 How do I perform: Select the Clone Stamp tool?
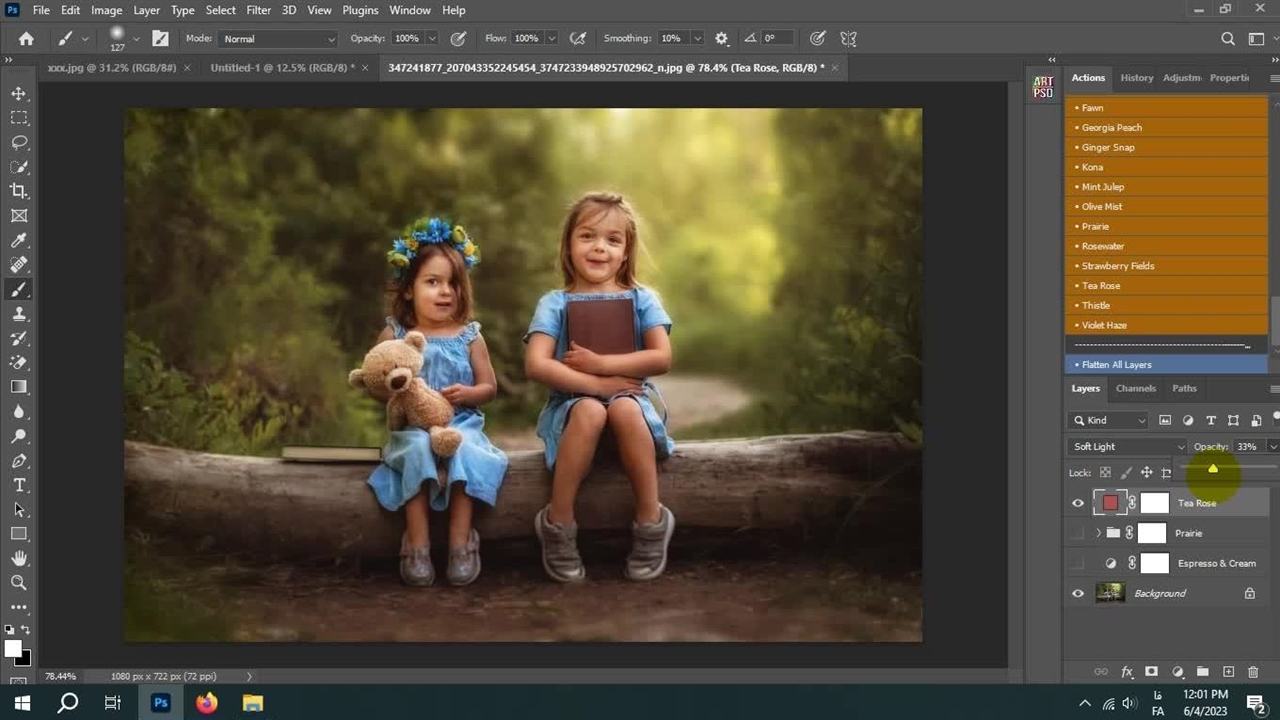pos(19,314)
